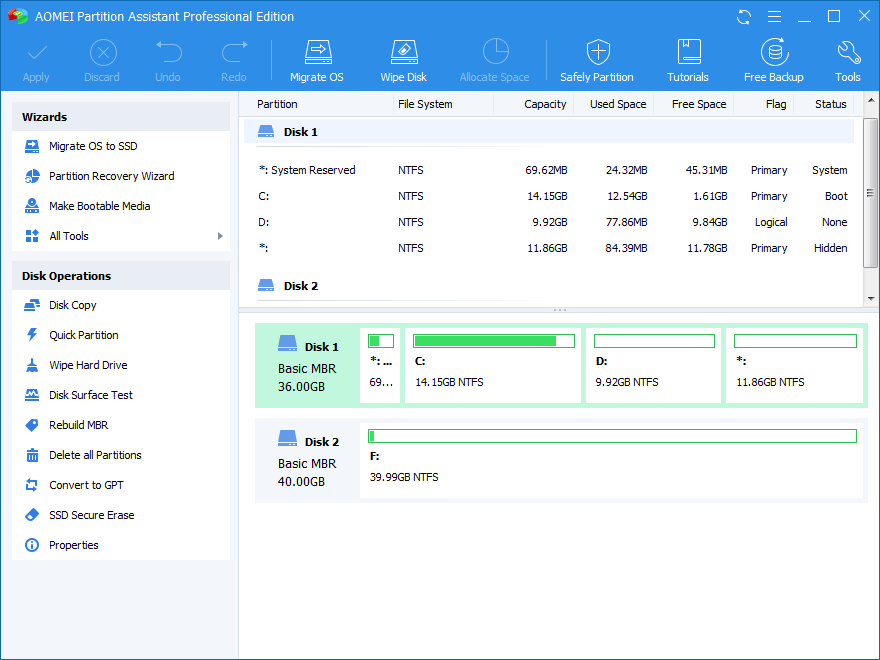
Task: Select Disk Copy operation
Action: 73,305
